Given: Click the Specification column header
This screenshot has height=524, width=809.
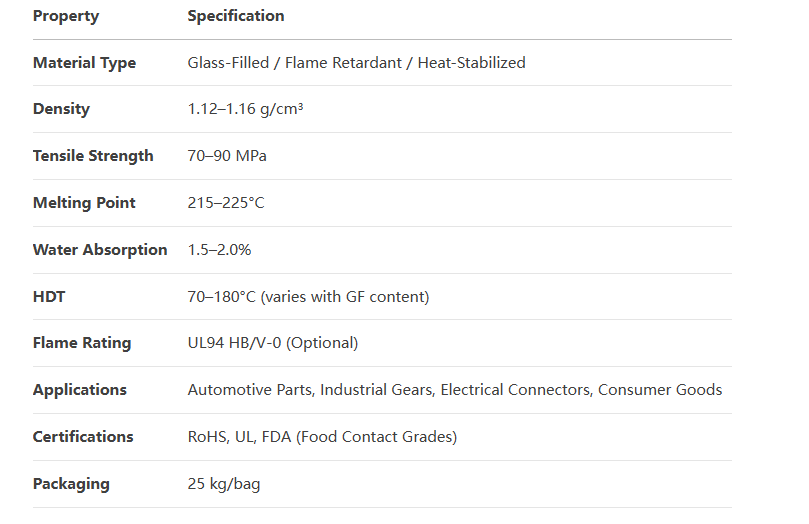Looking at the screenshot, I should pyautogui.click(x=236, y=16).
